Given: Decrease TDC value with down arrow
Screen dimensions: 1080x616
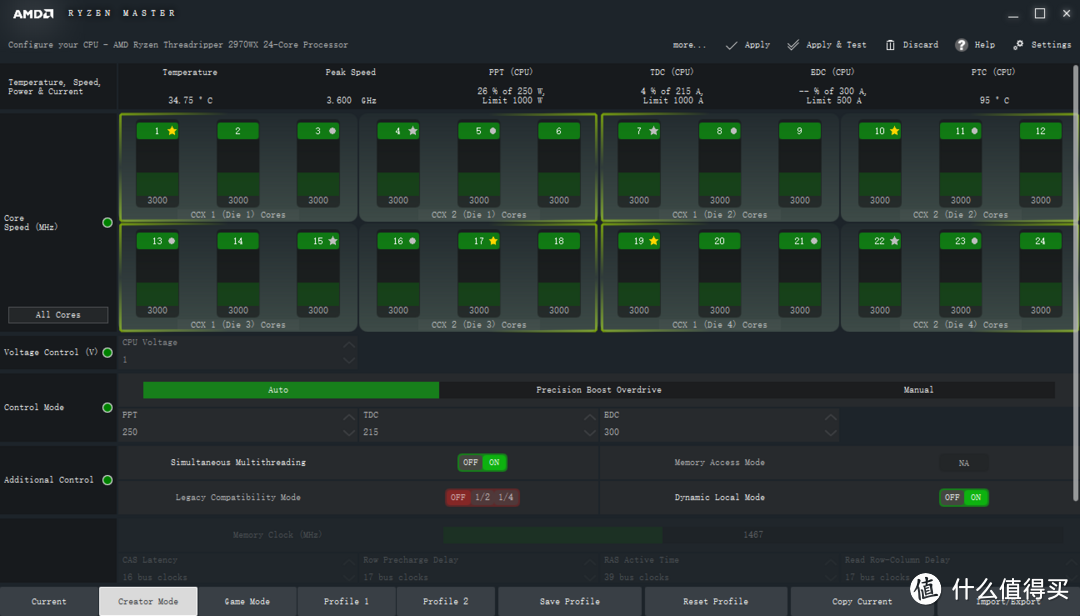Looking at the screenshot, I should [x=590, y=433].
